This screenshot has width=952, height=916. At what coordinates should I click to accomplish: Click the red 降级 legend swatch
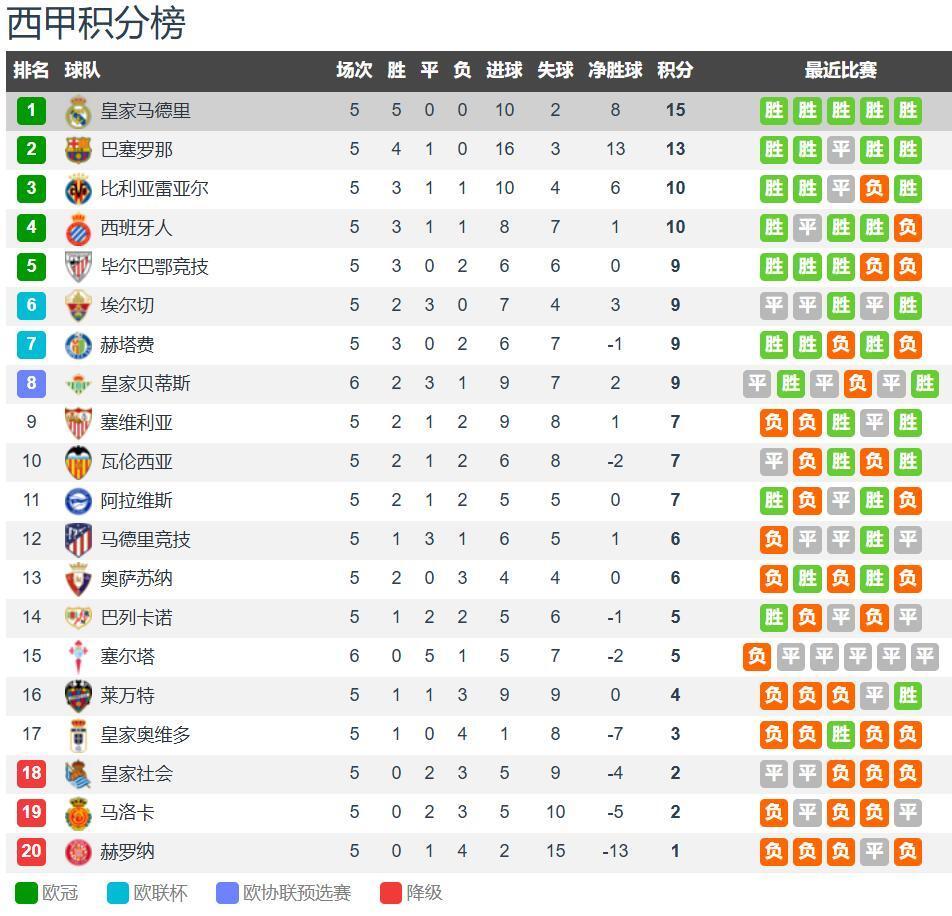[391, 893]
